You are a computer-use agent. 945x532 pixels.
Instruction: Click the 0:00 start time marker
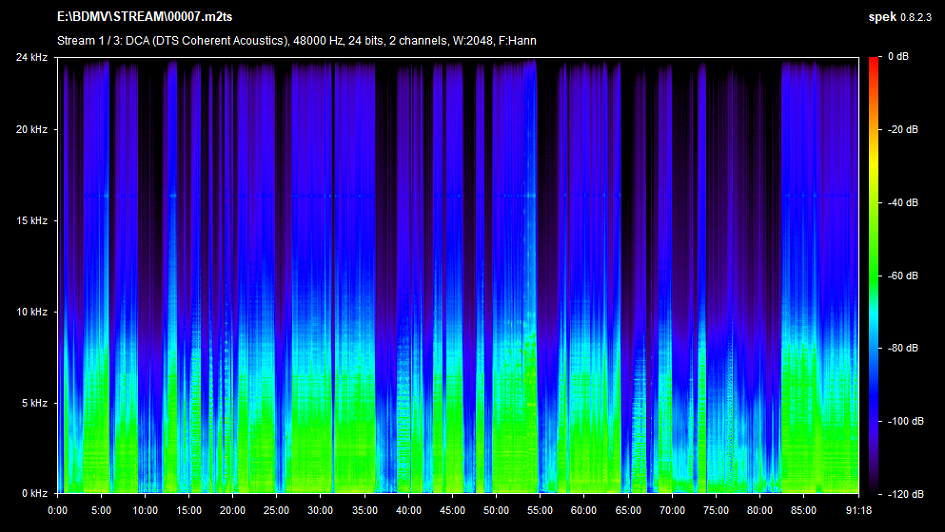pyautogui.click(x=58, y=510)
